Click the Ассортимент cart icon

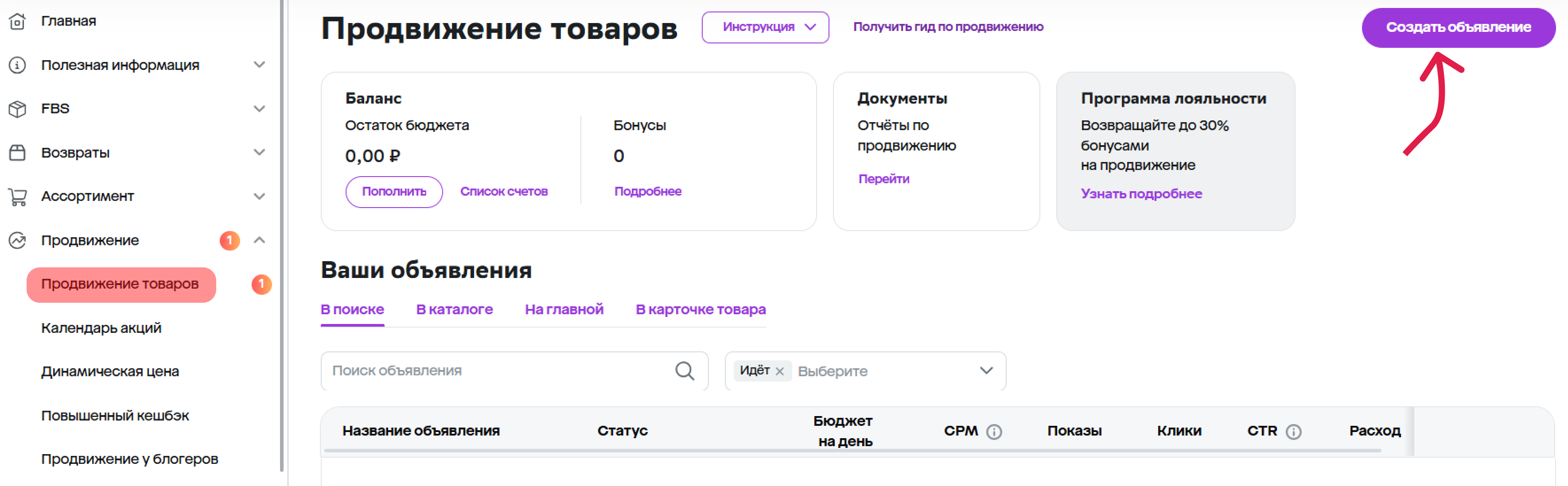pos(17,197)
